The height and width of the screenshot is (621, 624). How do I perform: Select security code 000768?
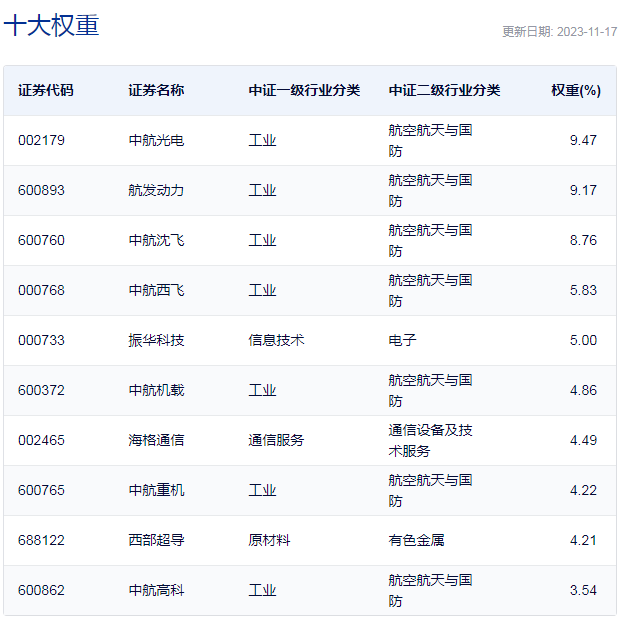tap(41, 290)
